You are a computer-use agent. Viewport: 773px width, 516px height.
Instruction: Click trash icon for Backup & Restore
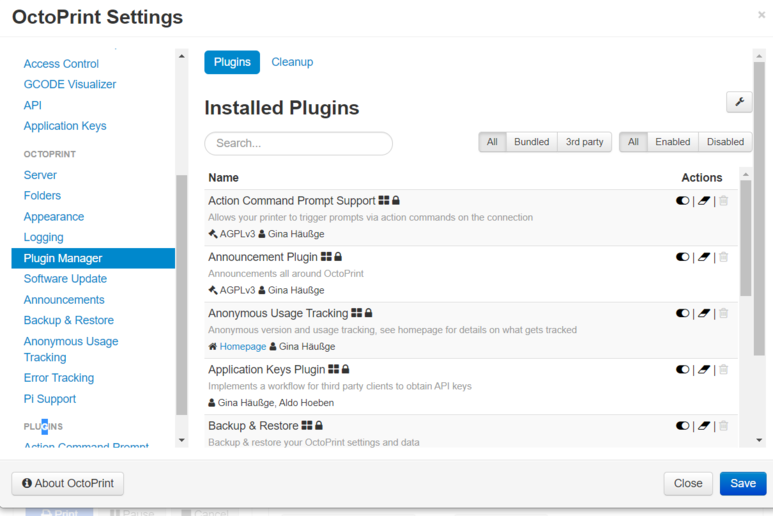coord(723,425)
